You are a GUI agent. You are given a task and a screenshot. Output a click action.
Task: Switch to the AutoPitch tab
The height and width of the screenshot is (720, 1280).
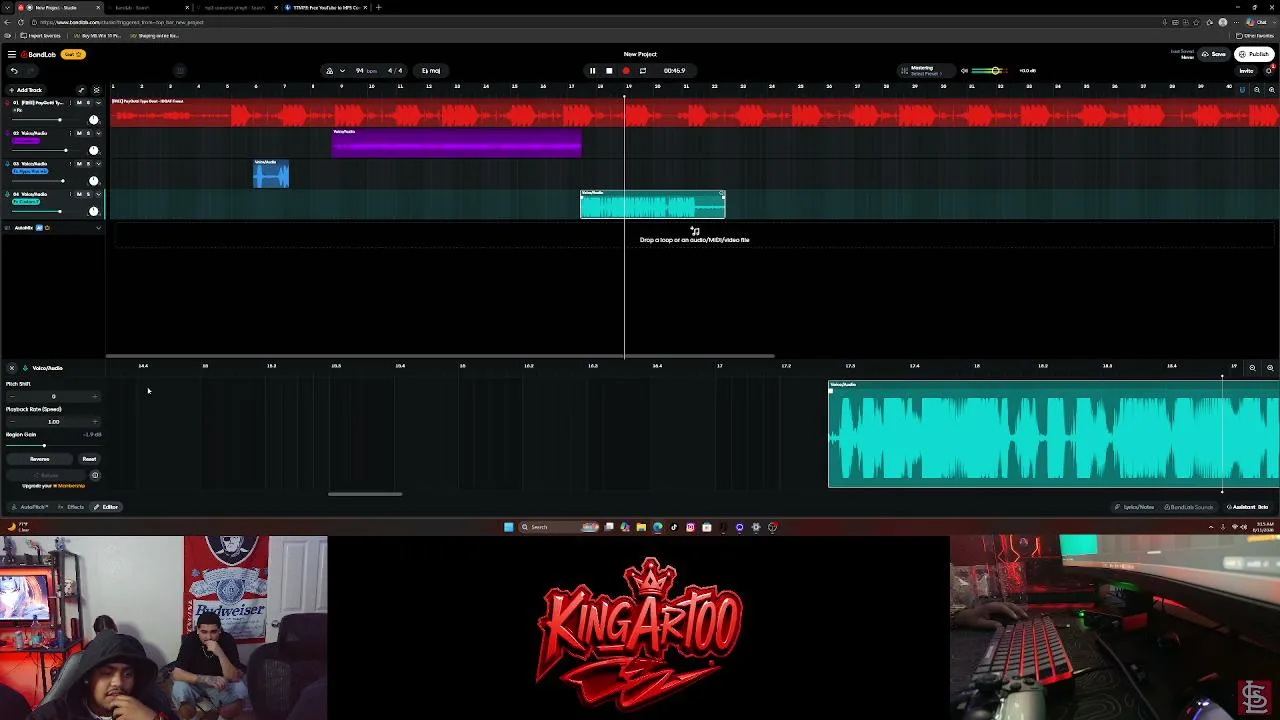click(x=30, y=507)
